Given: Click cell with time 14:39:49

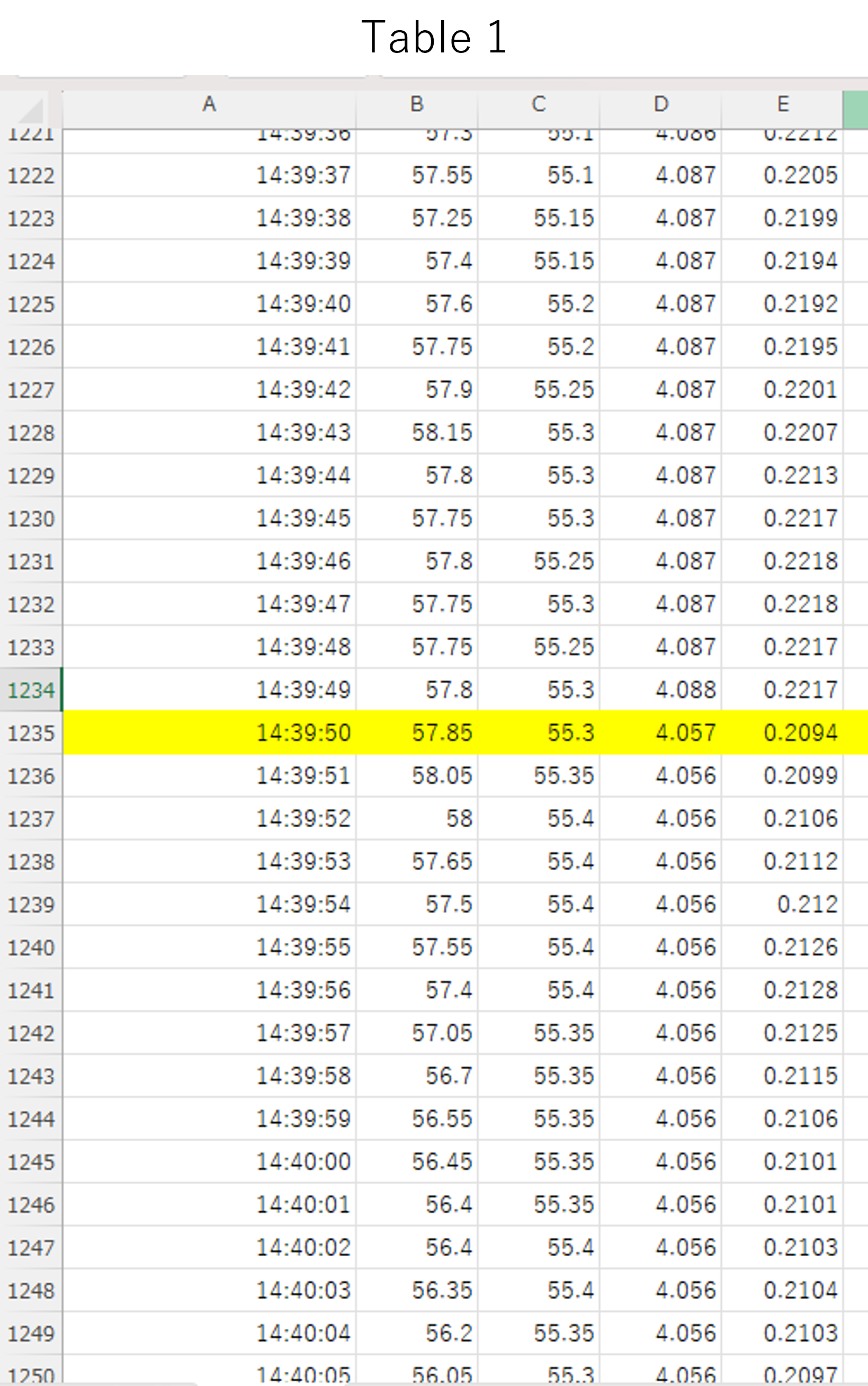Looking at the screenshot, I should tap(210, 689).
